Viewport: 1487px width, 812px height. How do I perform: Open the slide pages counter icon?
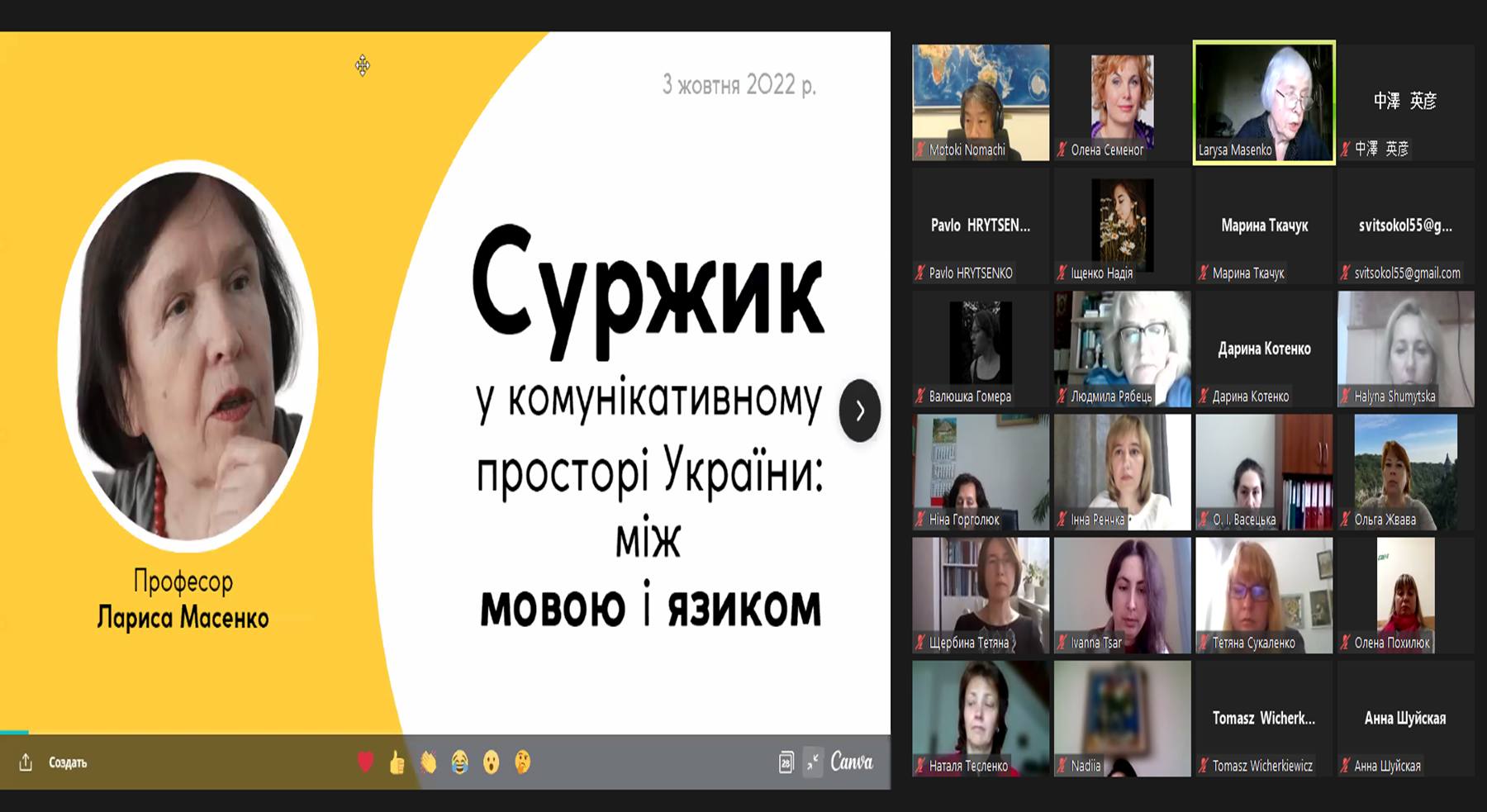[x=786, y=762]
